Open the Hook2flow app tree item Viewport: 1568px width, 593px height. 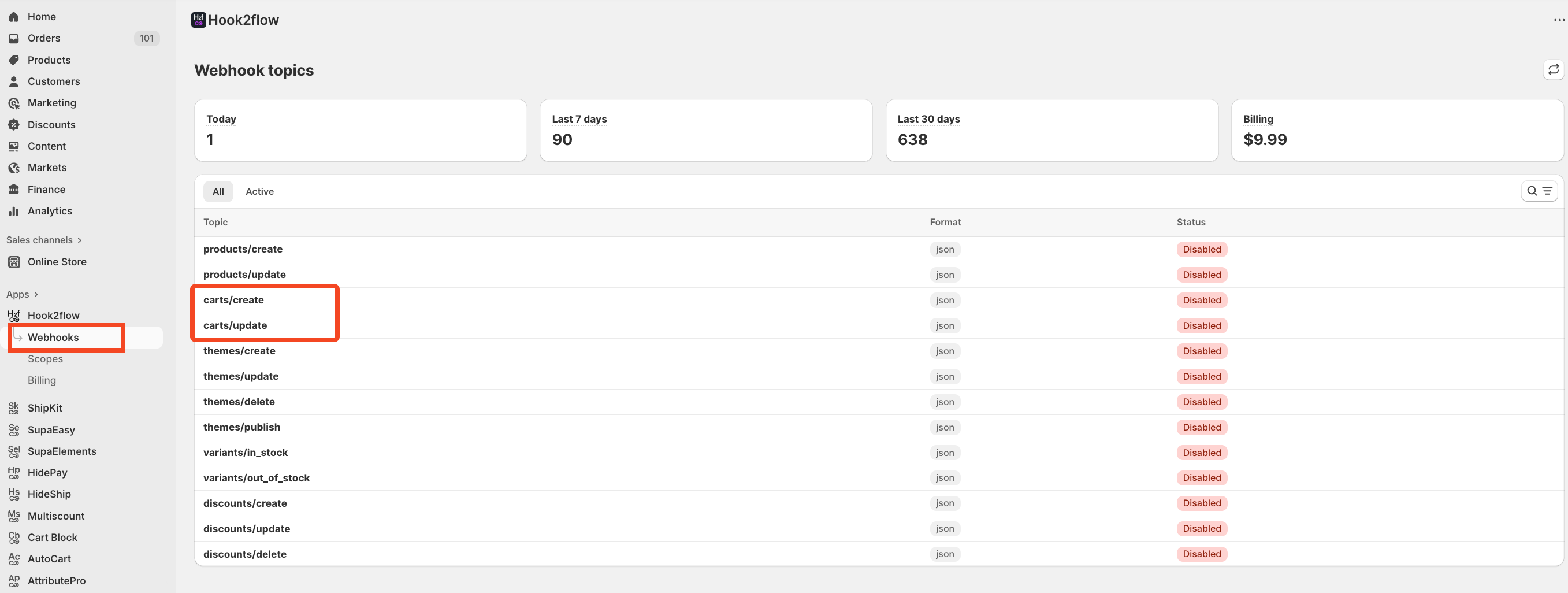(53, 316)
